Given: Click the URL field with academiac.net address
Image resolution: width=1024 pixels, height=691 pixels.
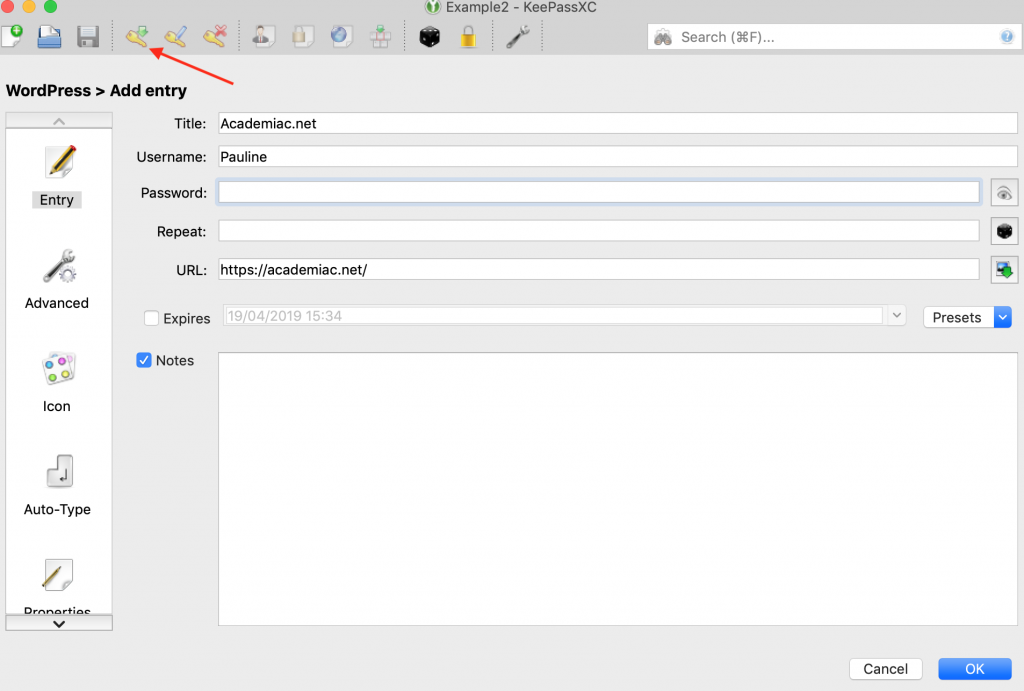Looking at the screenshot, I should point(598,269).
